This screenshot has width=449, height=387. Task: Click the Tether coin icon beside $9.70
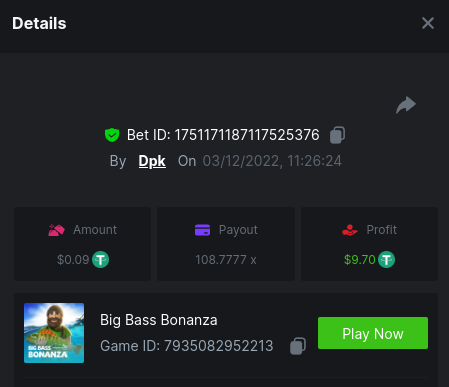tap(386, 260)
